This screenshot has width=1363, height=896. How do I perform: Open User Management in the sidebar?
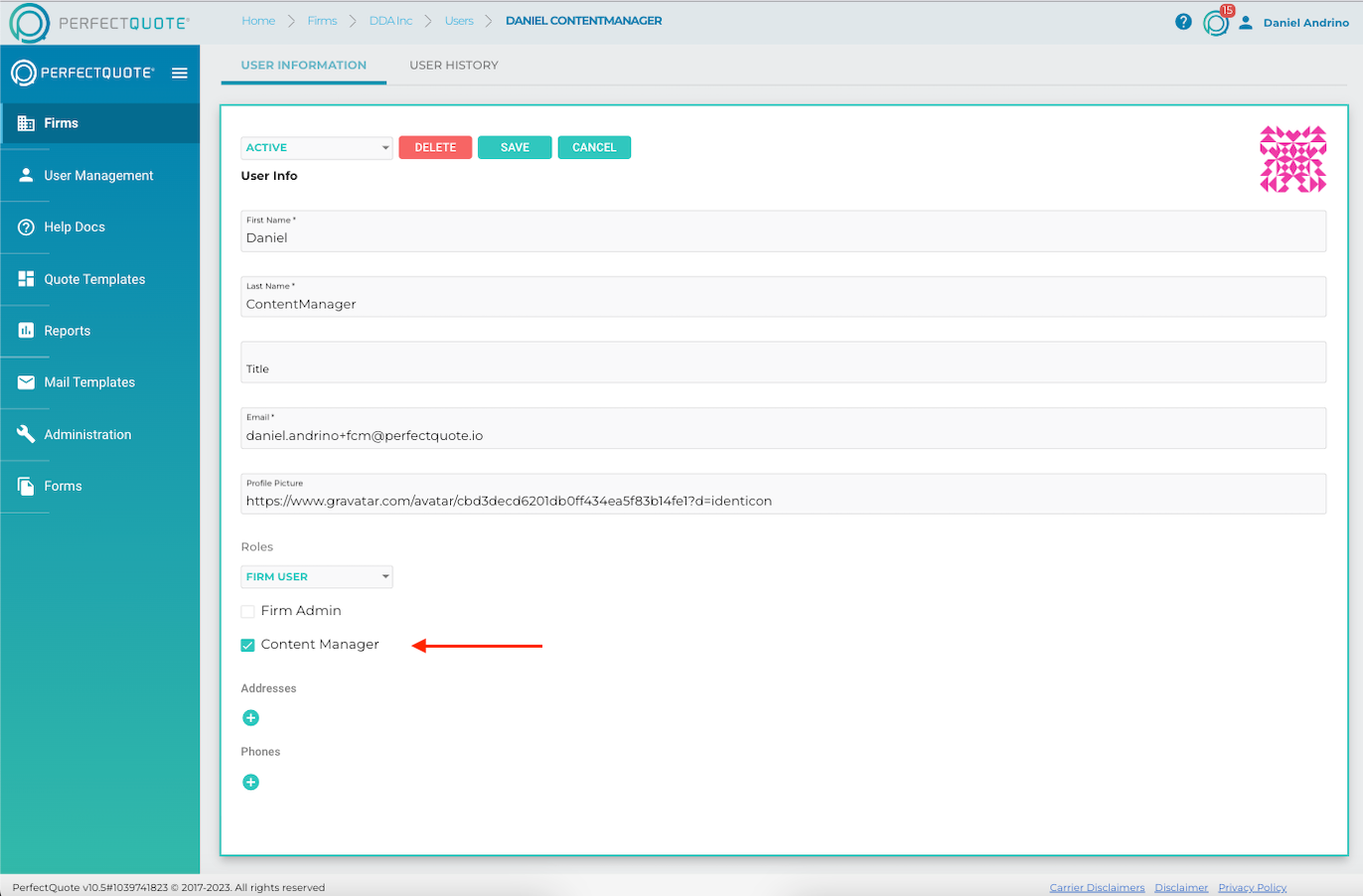tap(100, 176)
